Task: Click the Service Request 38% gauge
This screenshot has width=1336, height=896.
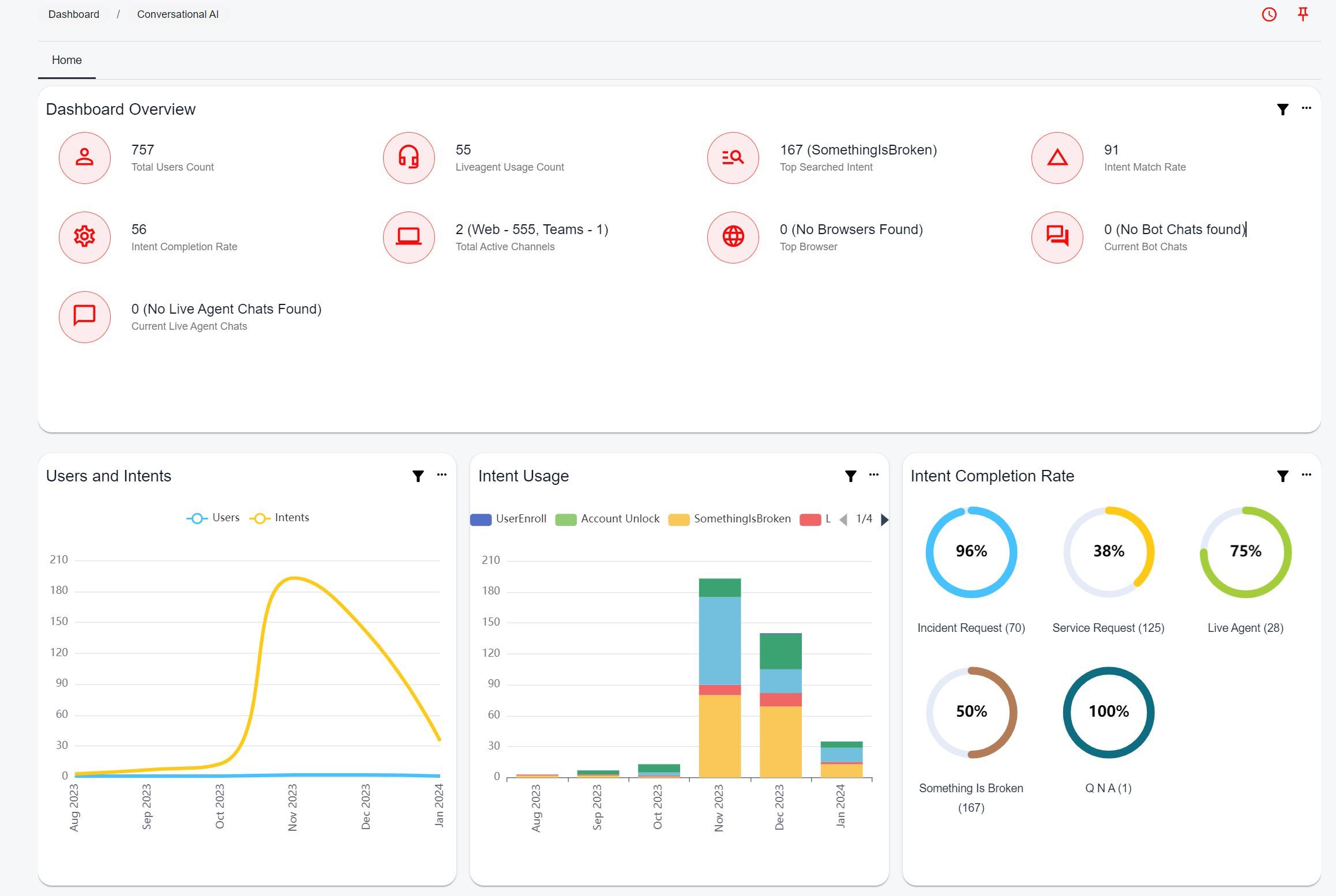Action: [x=1109, y=552]
